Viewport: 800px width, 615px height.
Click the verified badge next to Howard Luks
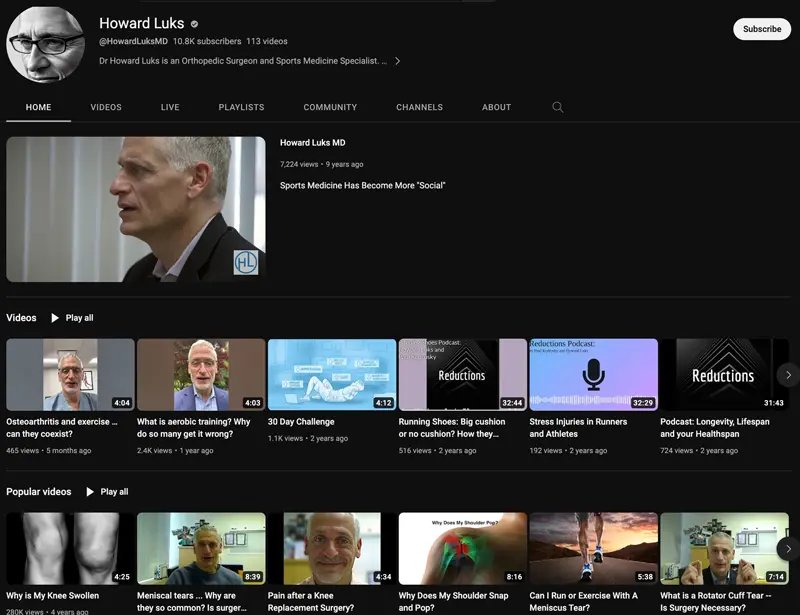[194, 23]
